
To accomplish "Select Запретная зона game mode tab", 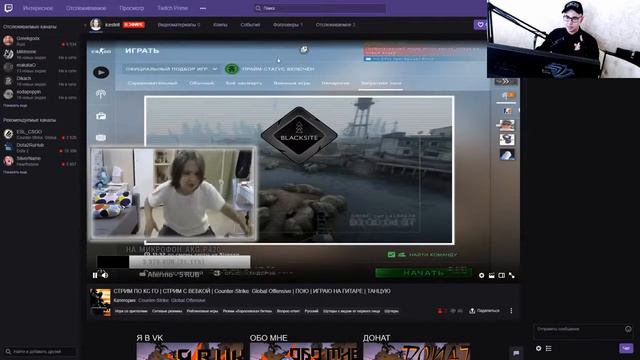I will pos(381,83).
